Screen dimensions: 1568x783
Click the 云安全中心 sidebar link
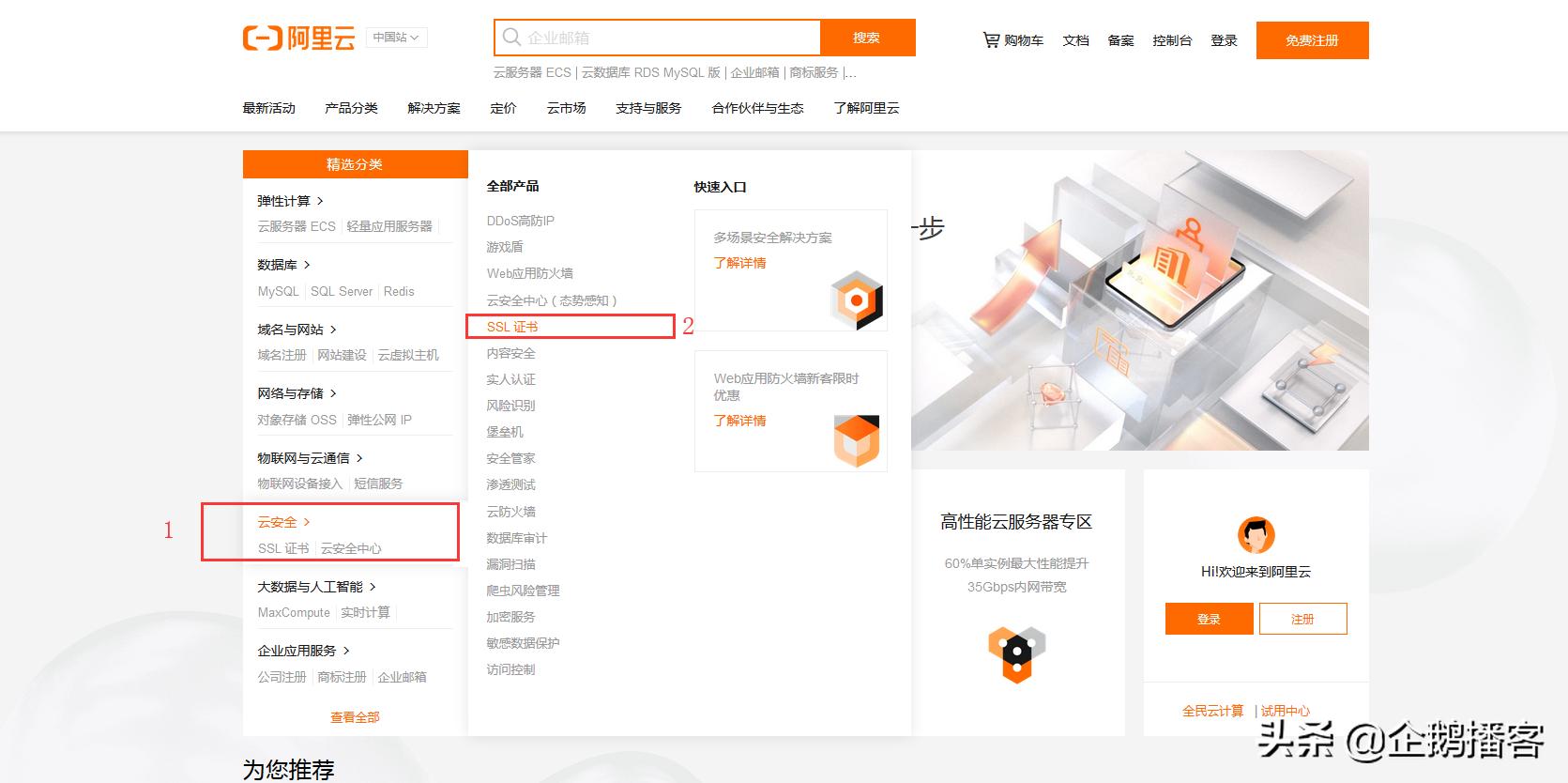coord(351,548)
